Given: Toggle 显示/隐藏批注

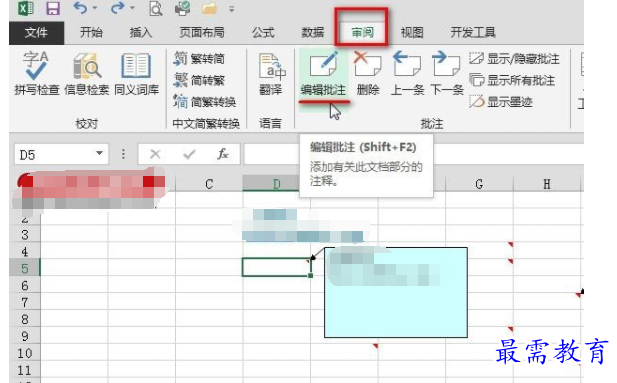Looking at the screenshot, I should [514, 59].
